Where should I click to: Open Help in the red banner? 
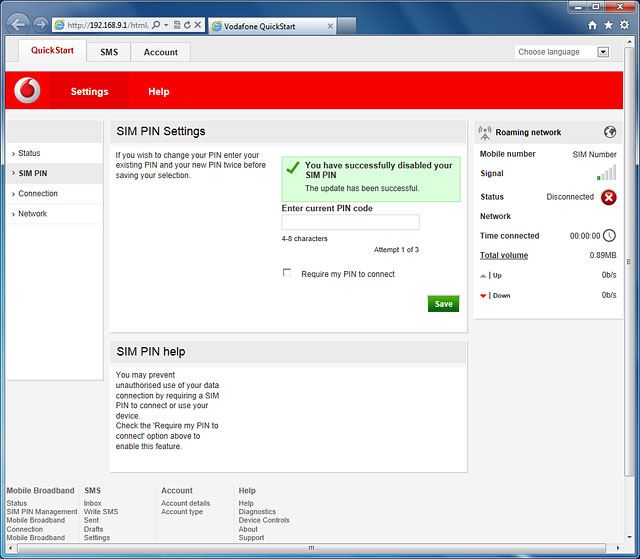159,91
